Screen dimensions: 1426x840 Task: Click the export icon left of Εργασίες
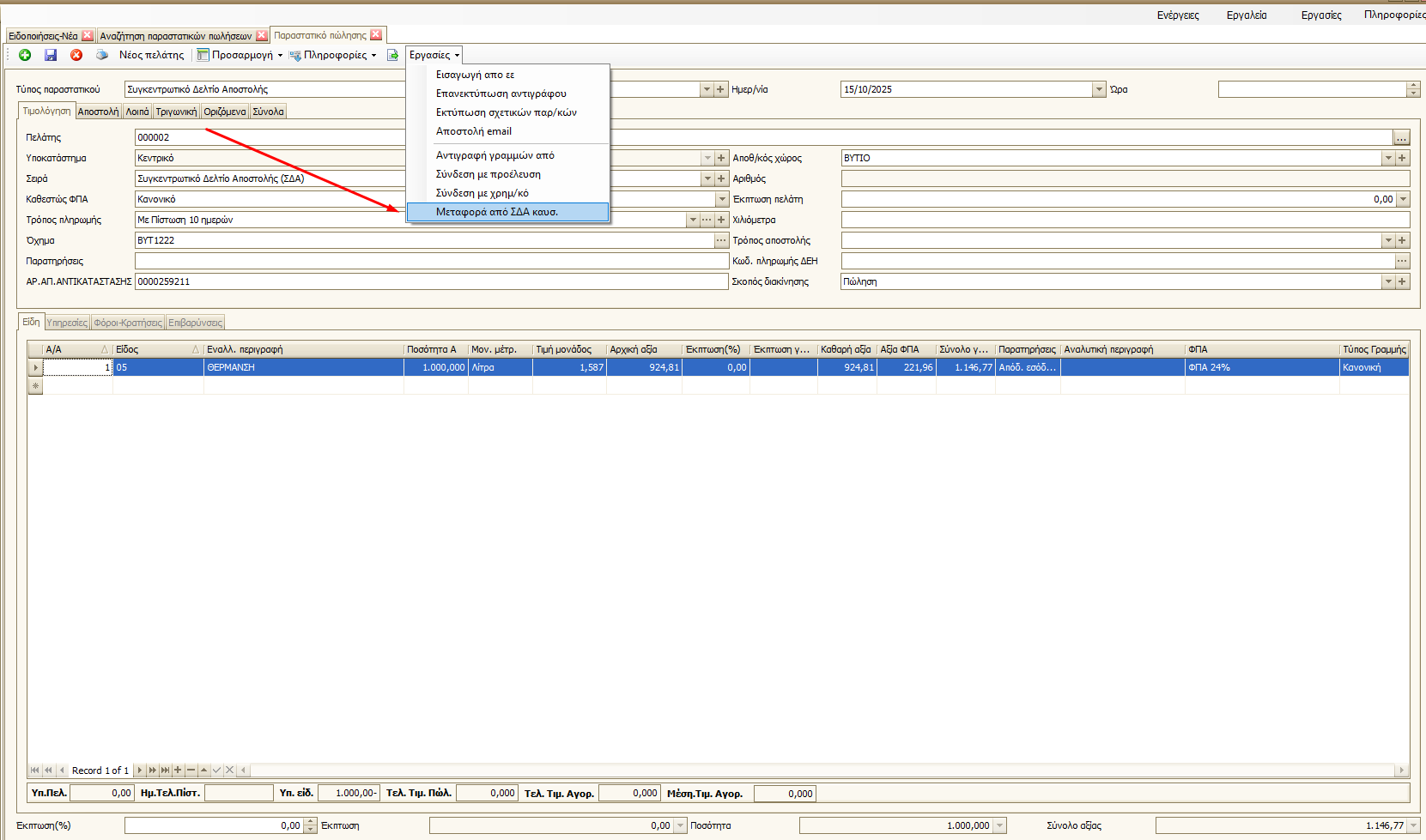[x=392, y=55]
